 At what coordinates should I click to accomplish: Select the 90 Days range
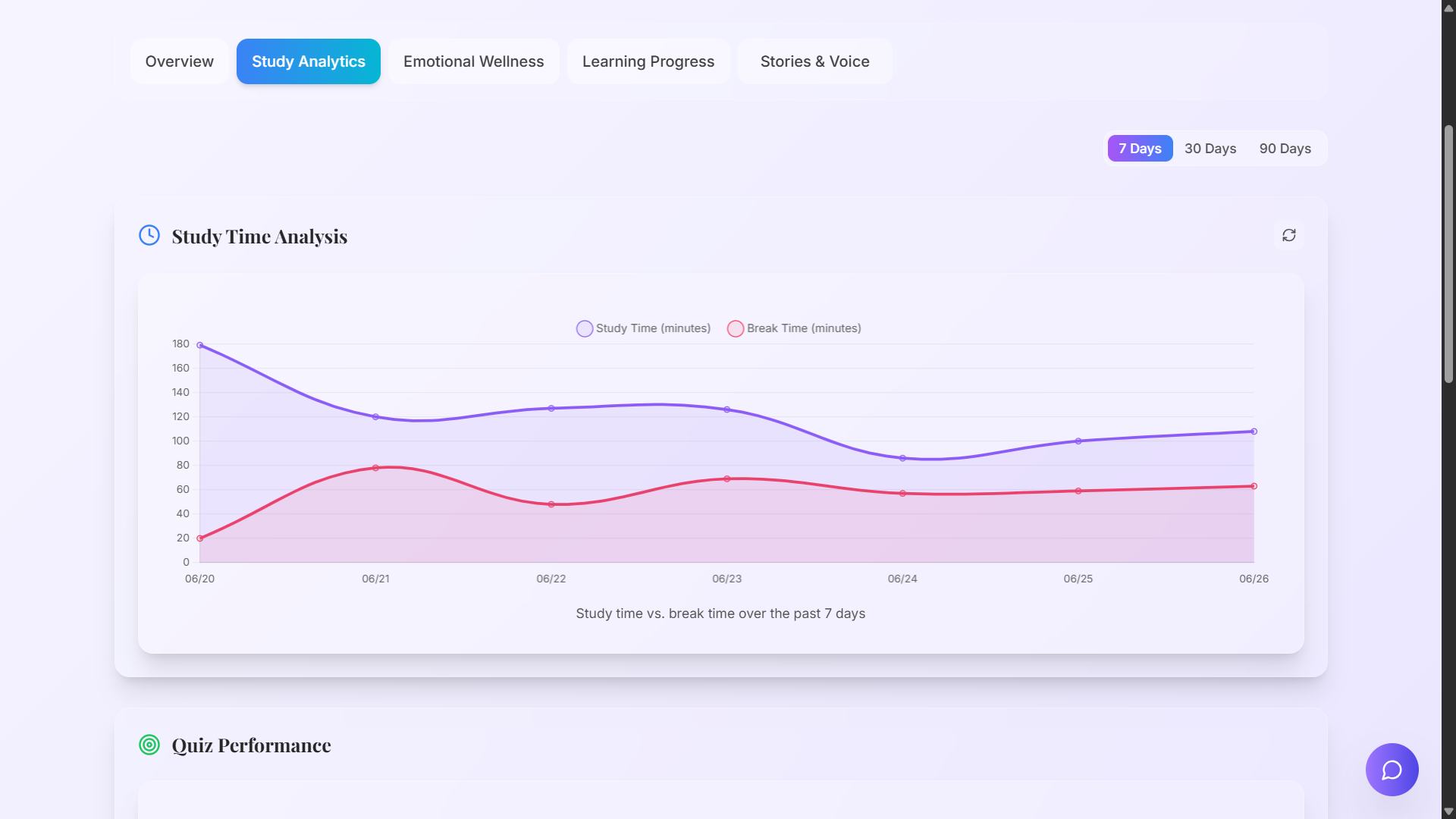pos(1285,148)
